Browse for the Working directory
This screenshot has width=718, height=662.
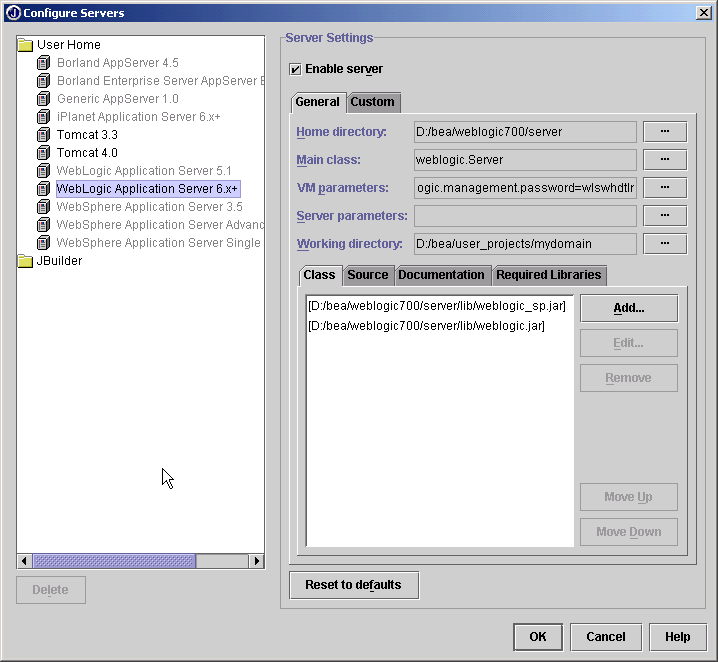click(x=665, y=244)
